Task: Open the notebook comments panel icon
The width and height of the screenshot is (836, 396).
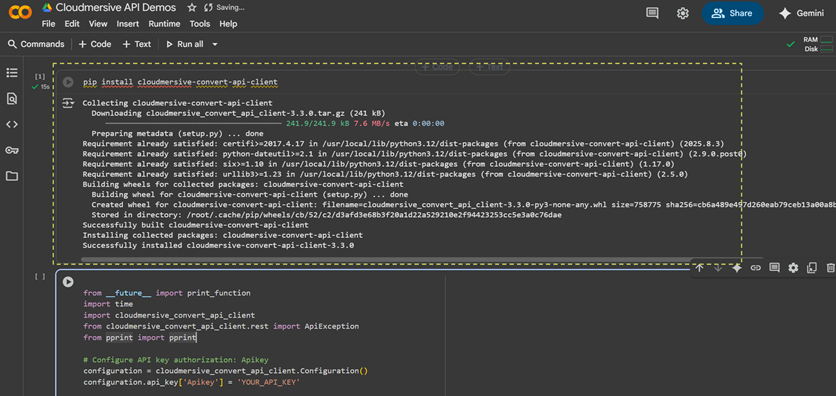Action: tap(652, 13)
